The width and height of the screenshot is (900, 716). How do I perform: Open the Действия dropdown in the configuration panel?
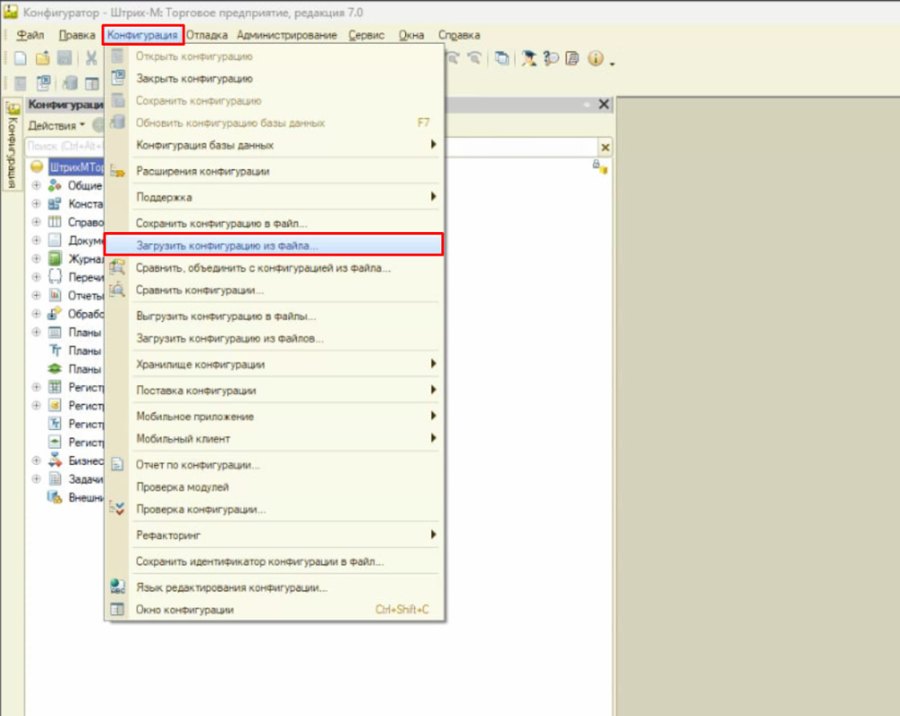56,125
